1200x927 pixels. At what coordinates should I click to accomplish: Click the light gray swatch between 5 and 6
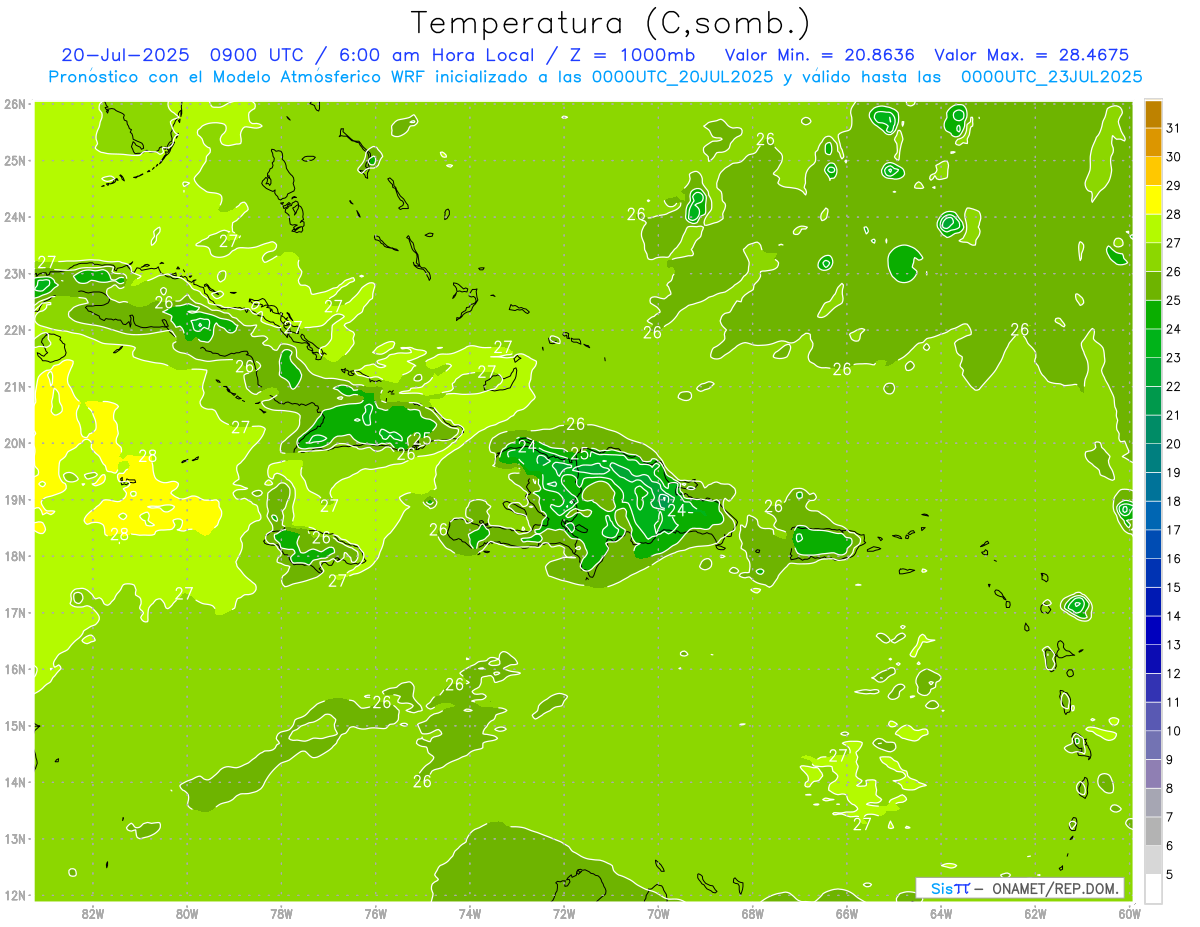pyautogui.click(x=1153, y=859)
